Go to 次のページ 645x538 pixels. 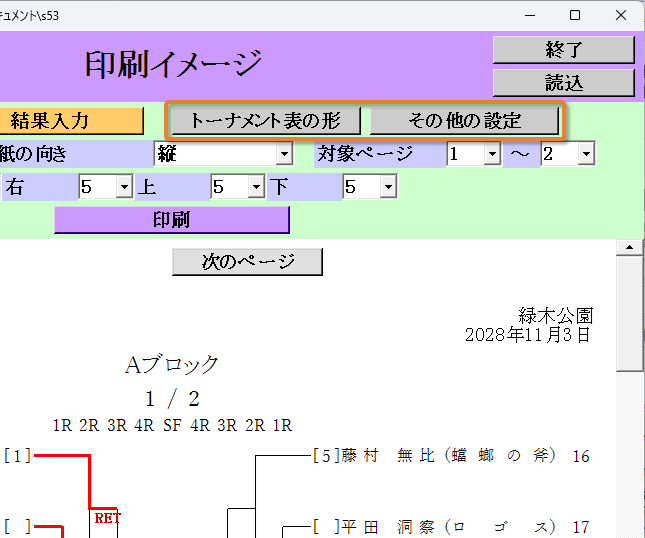point(247,262)
